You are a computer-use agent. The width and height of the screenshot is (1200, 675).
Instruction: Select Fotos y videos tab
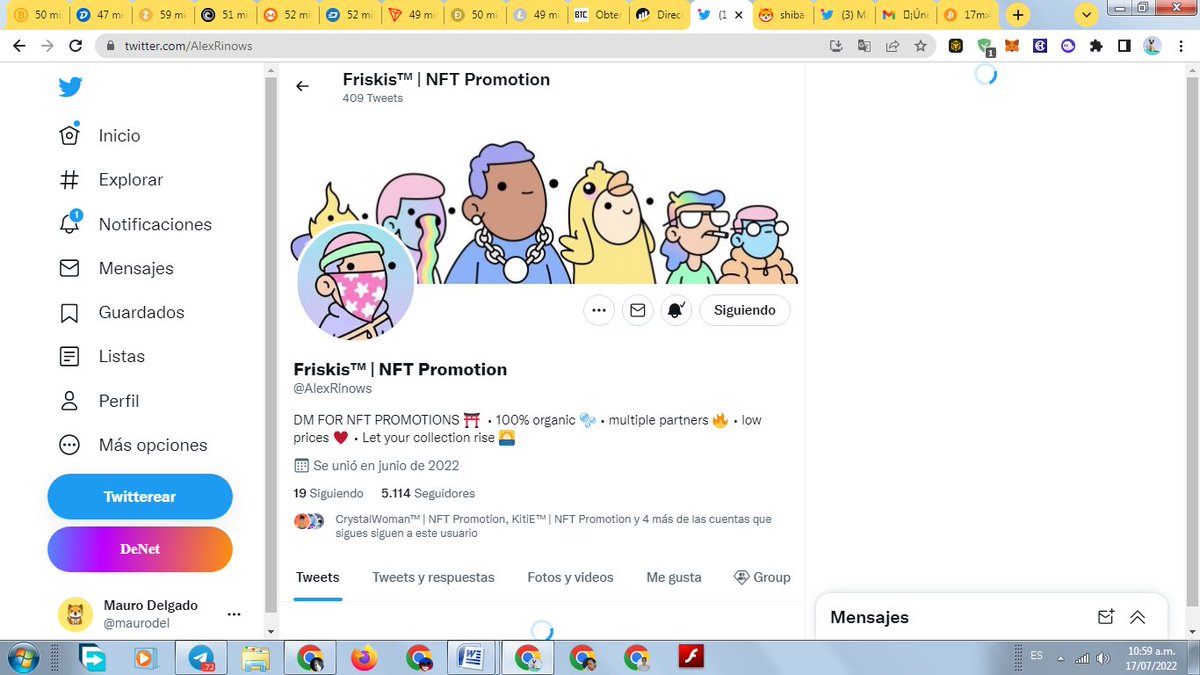[570, 578]
